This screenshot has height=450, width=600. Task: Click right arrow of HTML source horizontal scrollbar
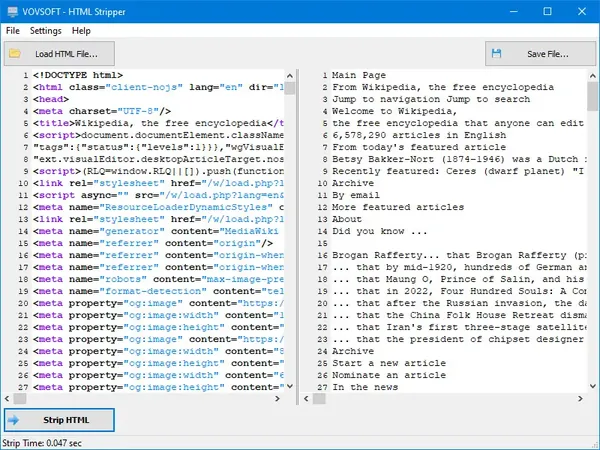277,399
